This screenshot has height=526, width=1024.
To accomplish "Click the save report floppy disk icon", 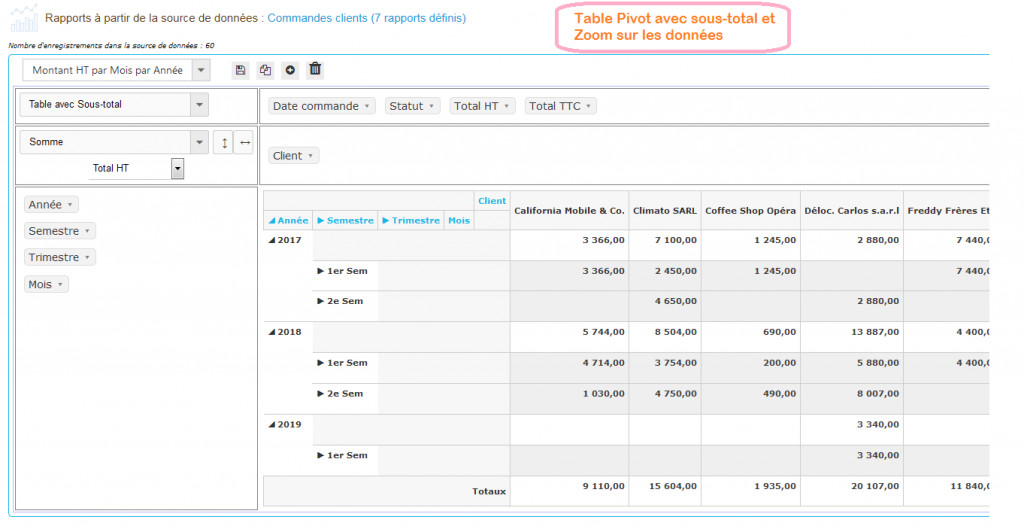I will pos(240,70).
